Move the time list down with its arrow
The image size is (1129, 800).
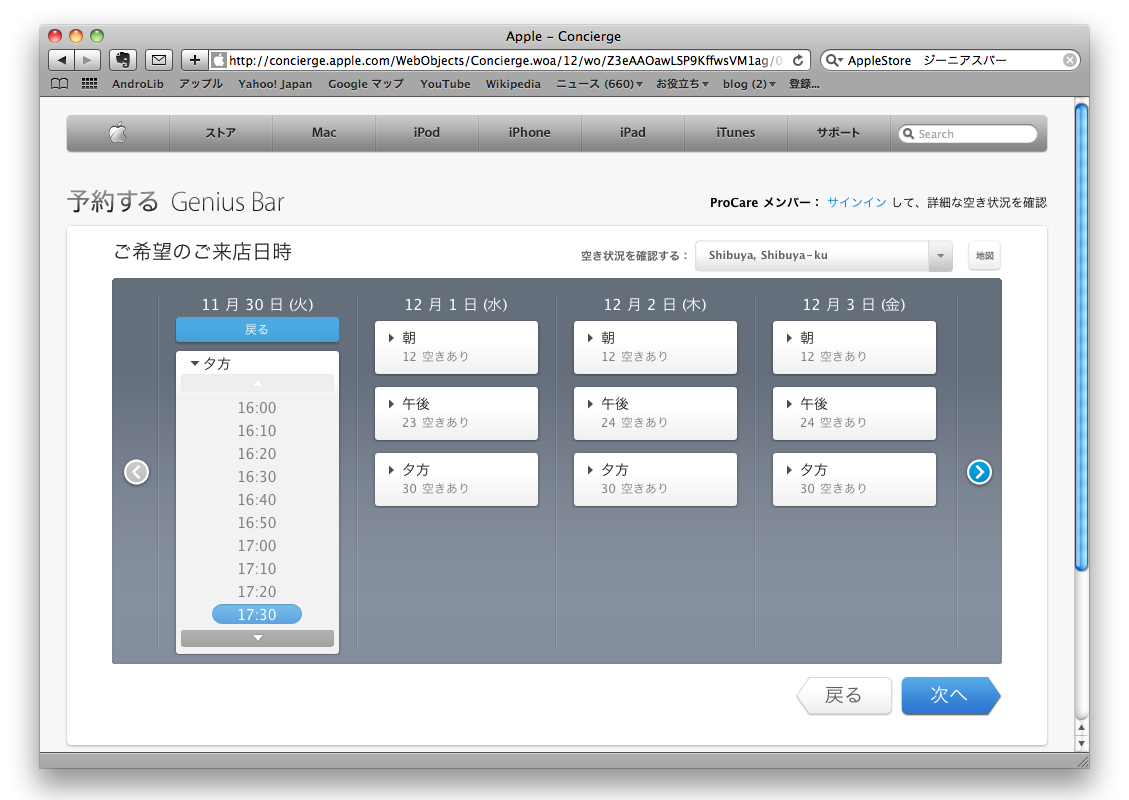click(x=257, y=638)
